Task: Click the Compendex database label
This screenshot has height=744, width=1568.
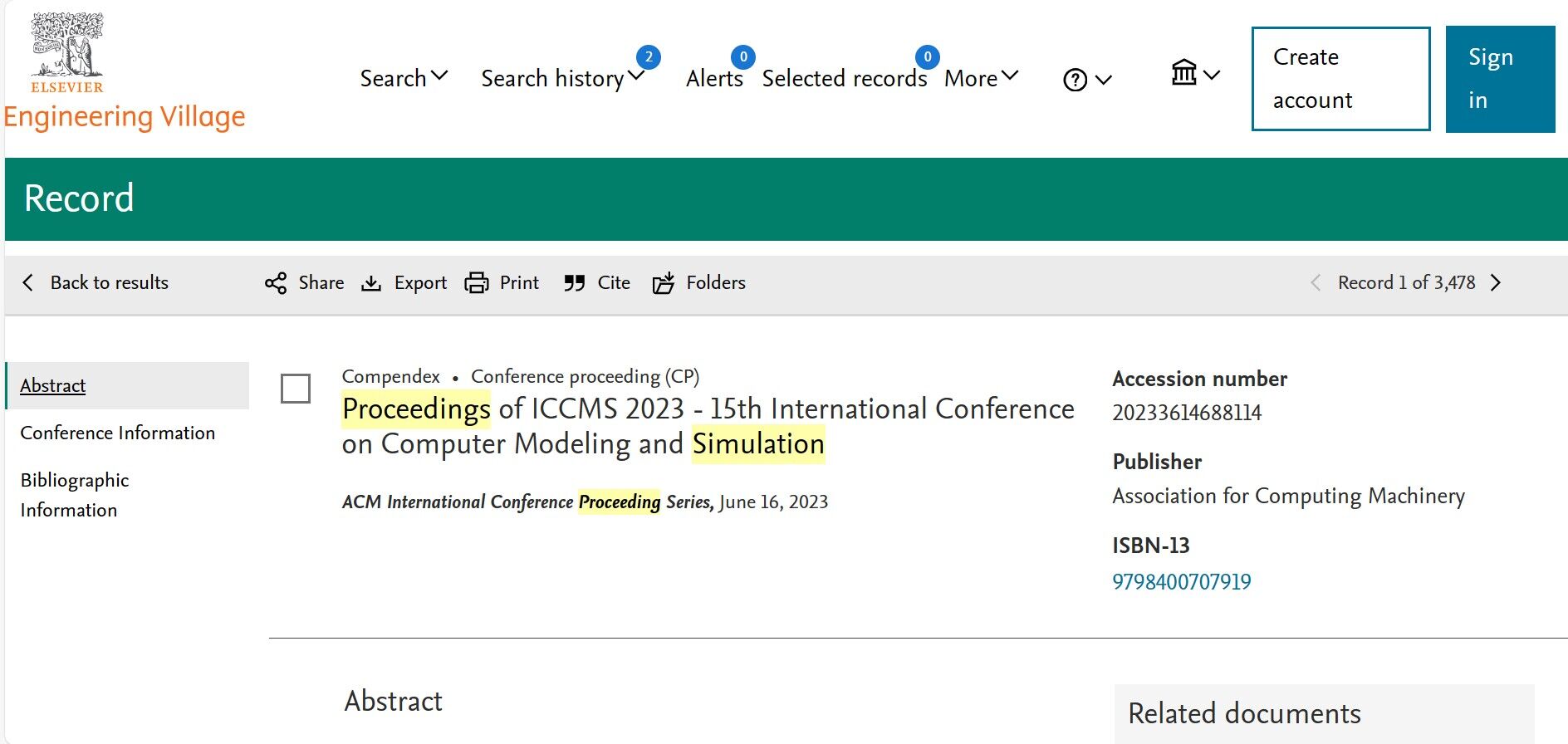Action: [x=391, y=376]
